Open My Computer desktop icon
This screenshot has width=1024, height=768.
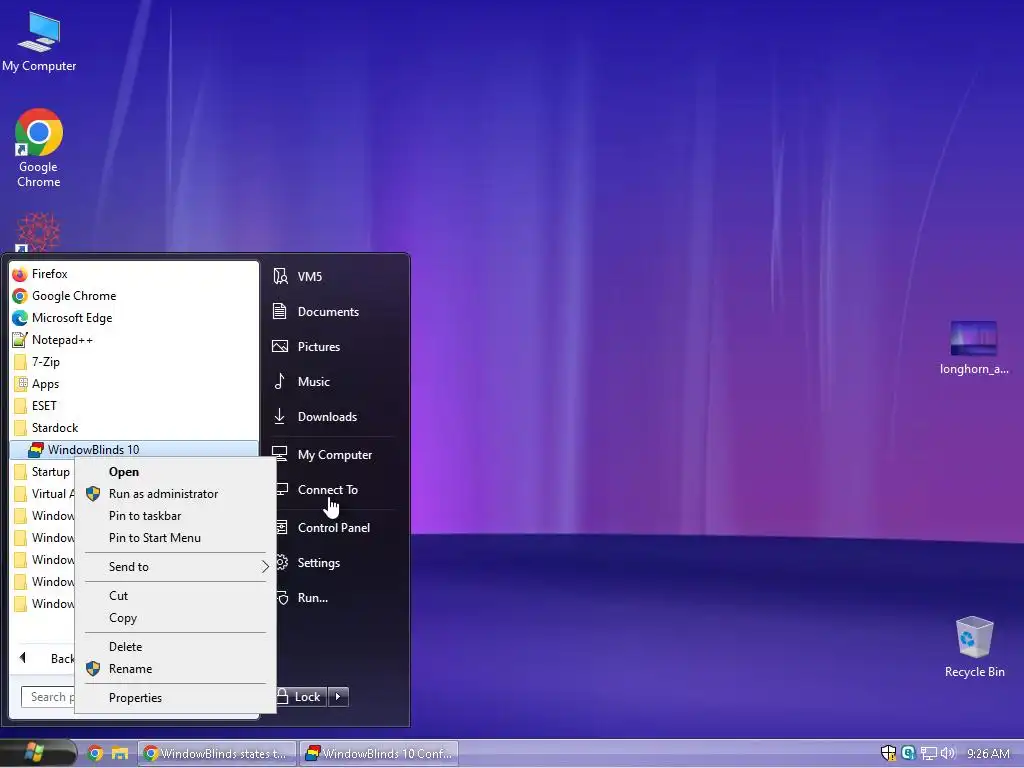coord(39,42)
